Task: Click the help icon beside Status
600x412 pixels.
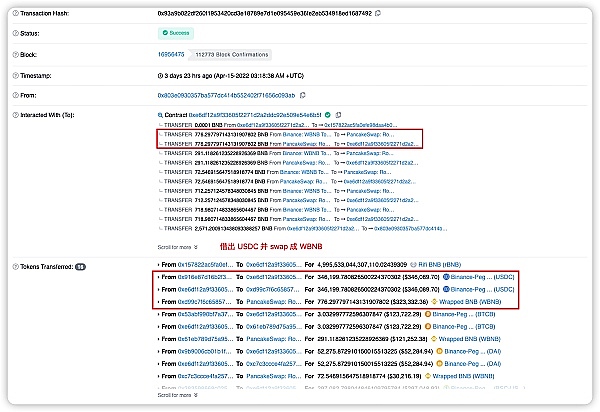Action: [8, 33]
